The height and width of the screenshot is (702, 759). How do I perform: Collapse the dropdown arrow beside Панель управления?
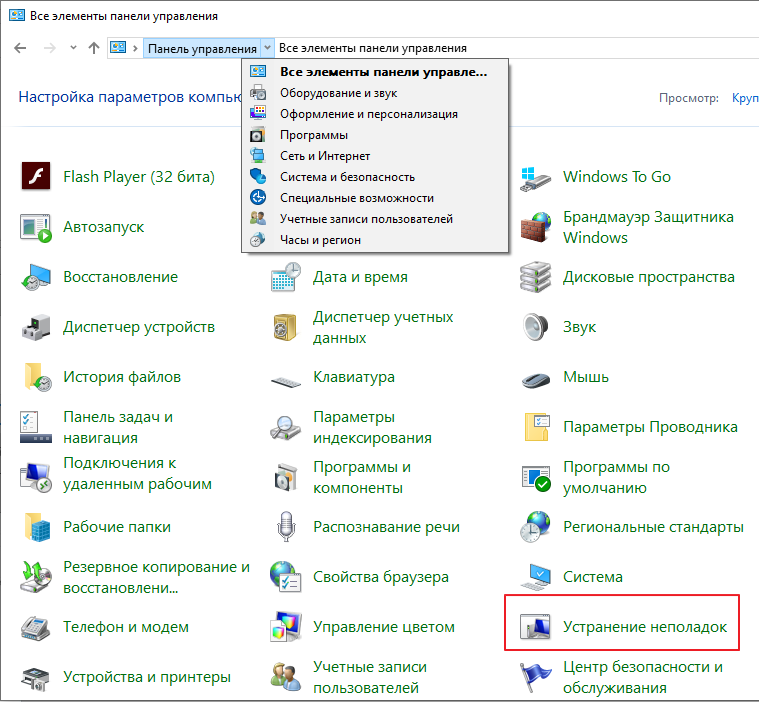pos(267,48)
